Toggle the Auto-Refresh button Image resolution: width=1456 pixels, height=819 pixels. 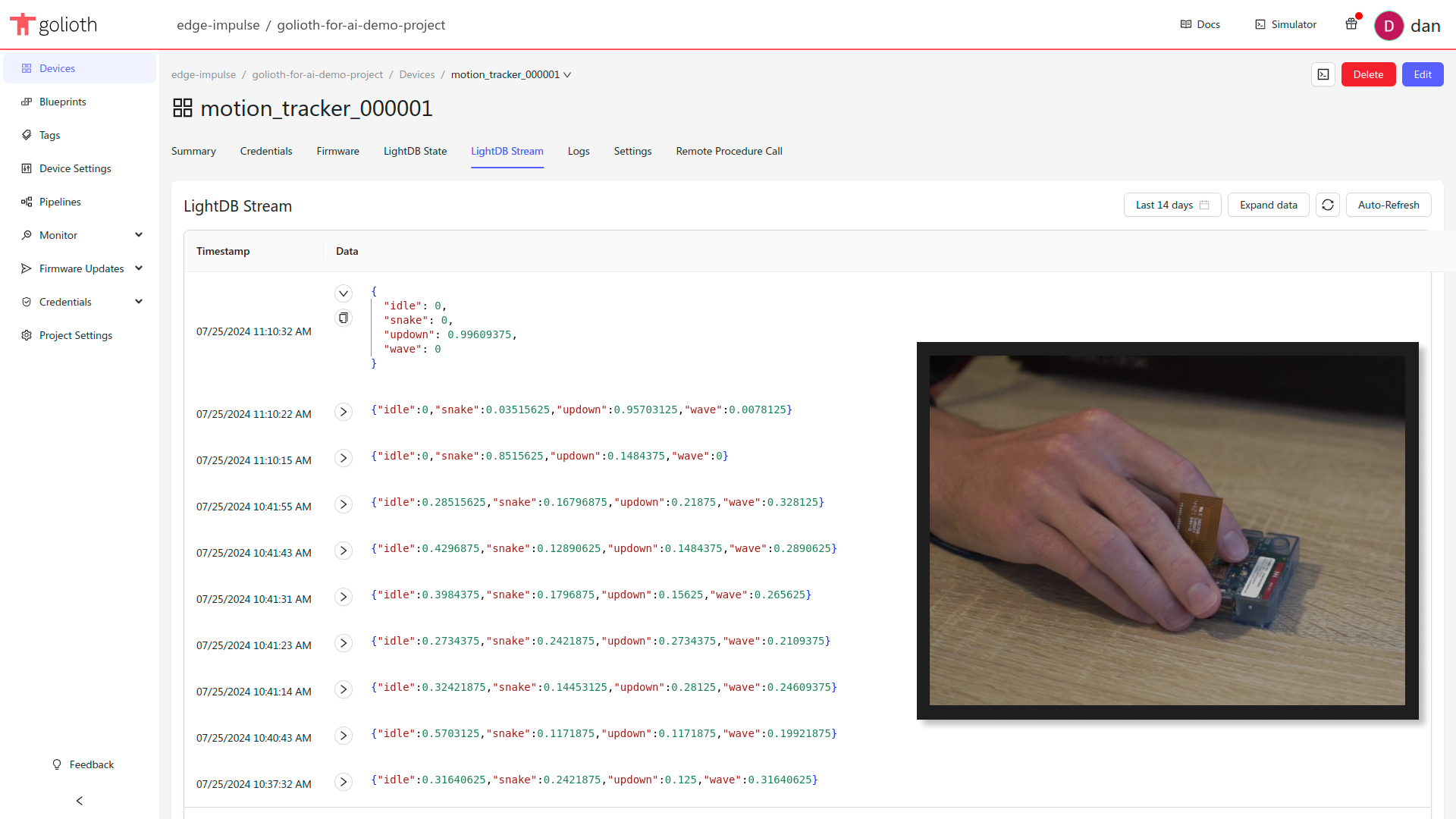[1389, 205]
